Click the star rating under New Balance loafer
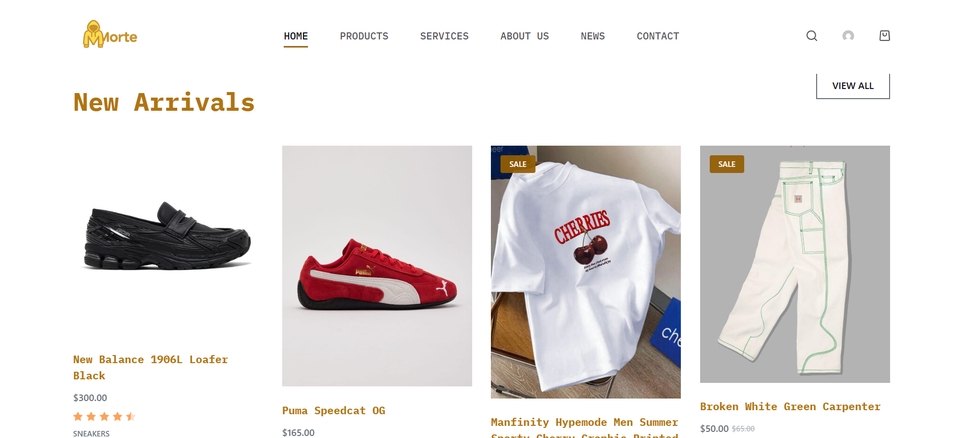Viewport: 960px width, 438px height. click(104, 417)
